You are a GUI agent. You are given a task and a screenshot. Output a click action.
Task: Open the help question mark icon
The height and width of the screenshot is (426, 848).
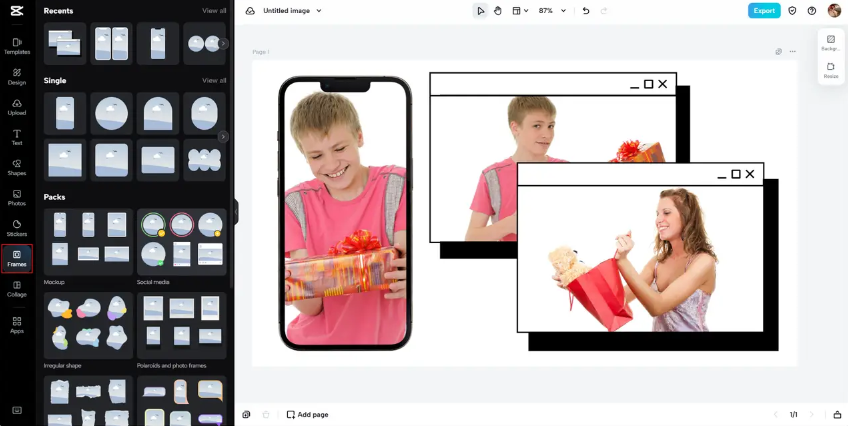click(x=811, y=11)
